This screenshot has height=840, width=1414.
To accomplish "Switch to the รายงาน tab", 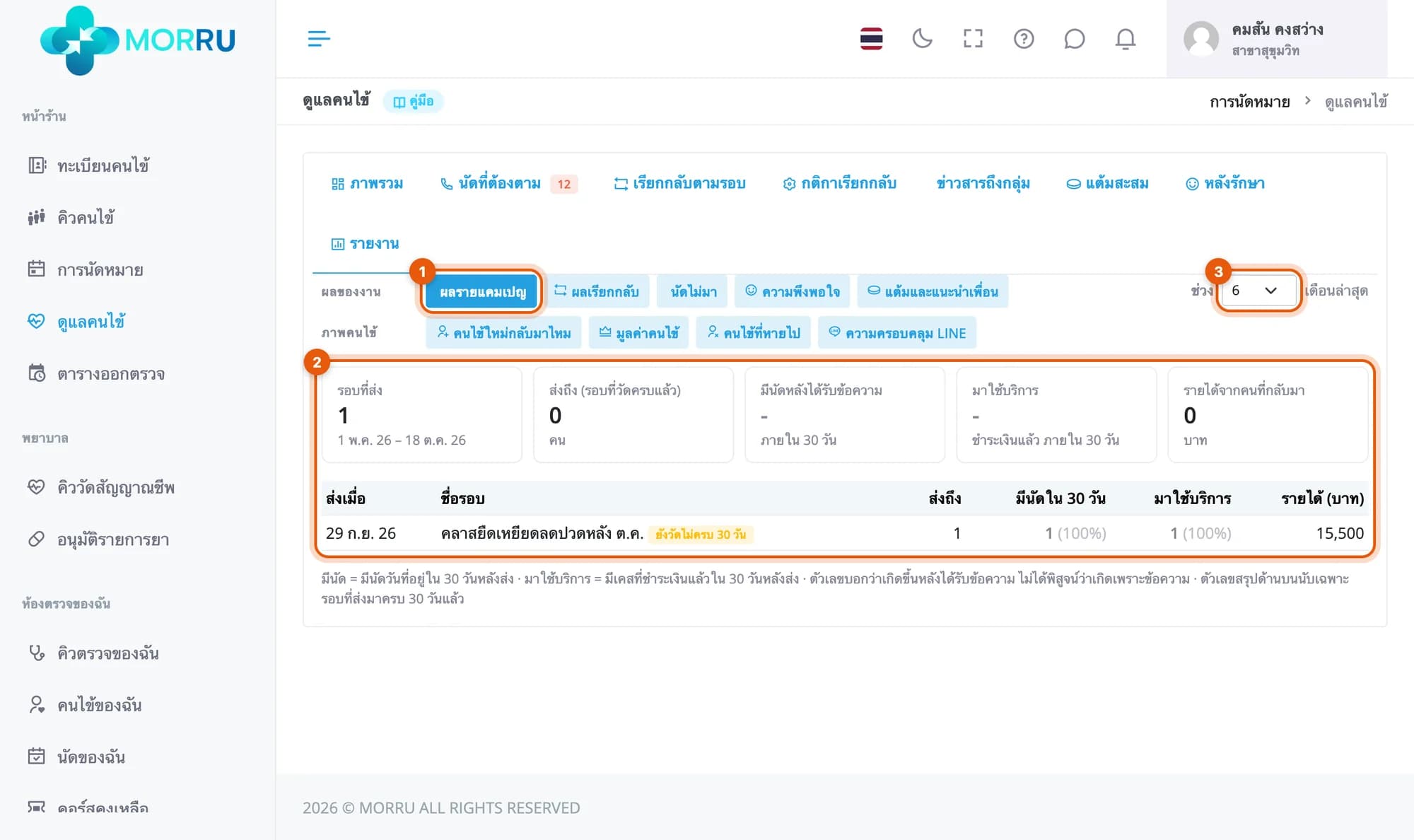I will (366, 244).
